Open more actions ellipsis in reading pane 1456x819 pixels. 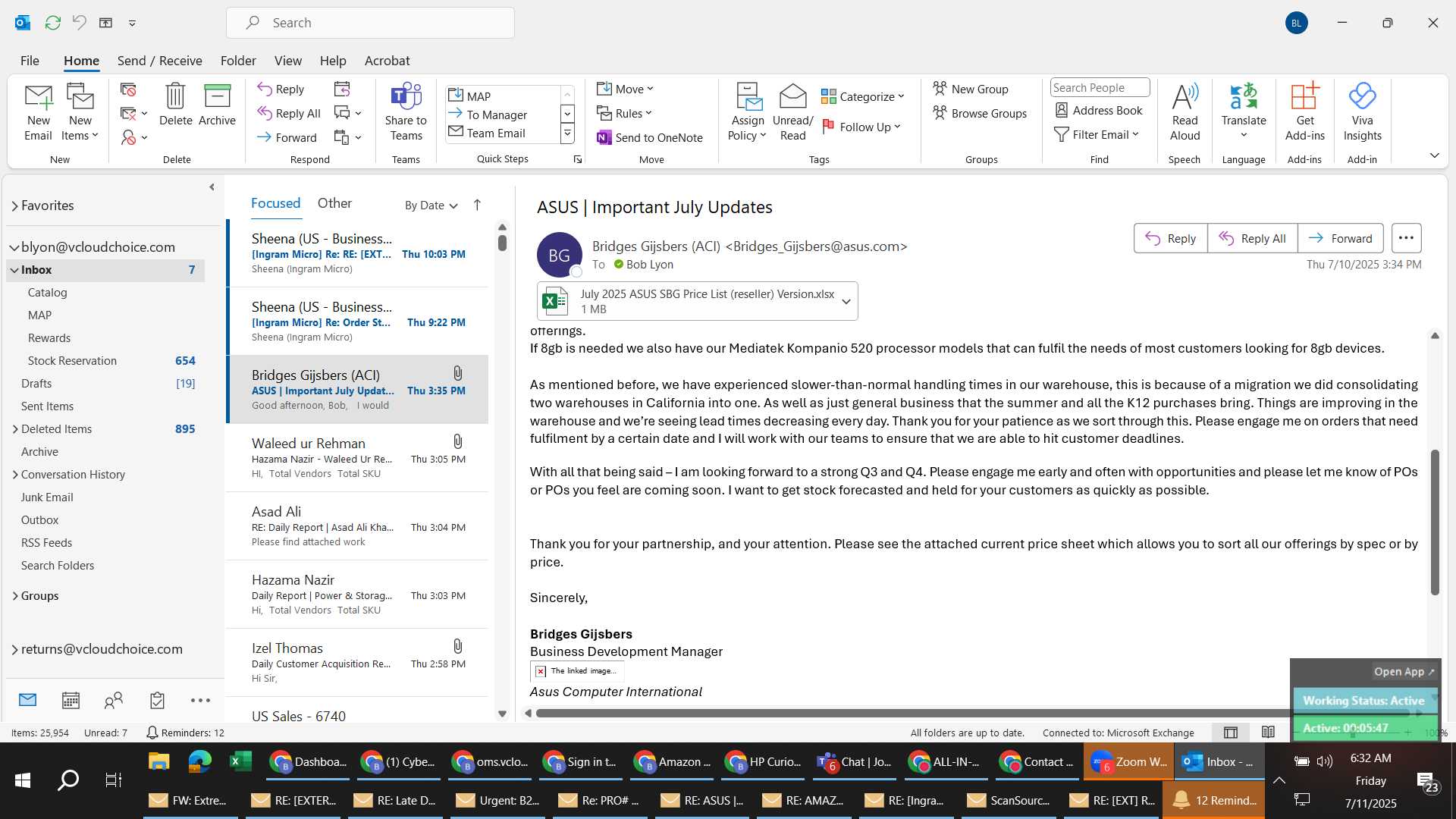(1406, 238)
